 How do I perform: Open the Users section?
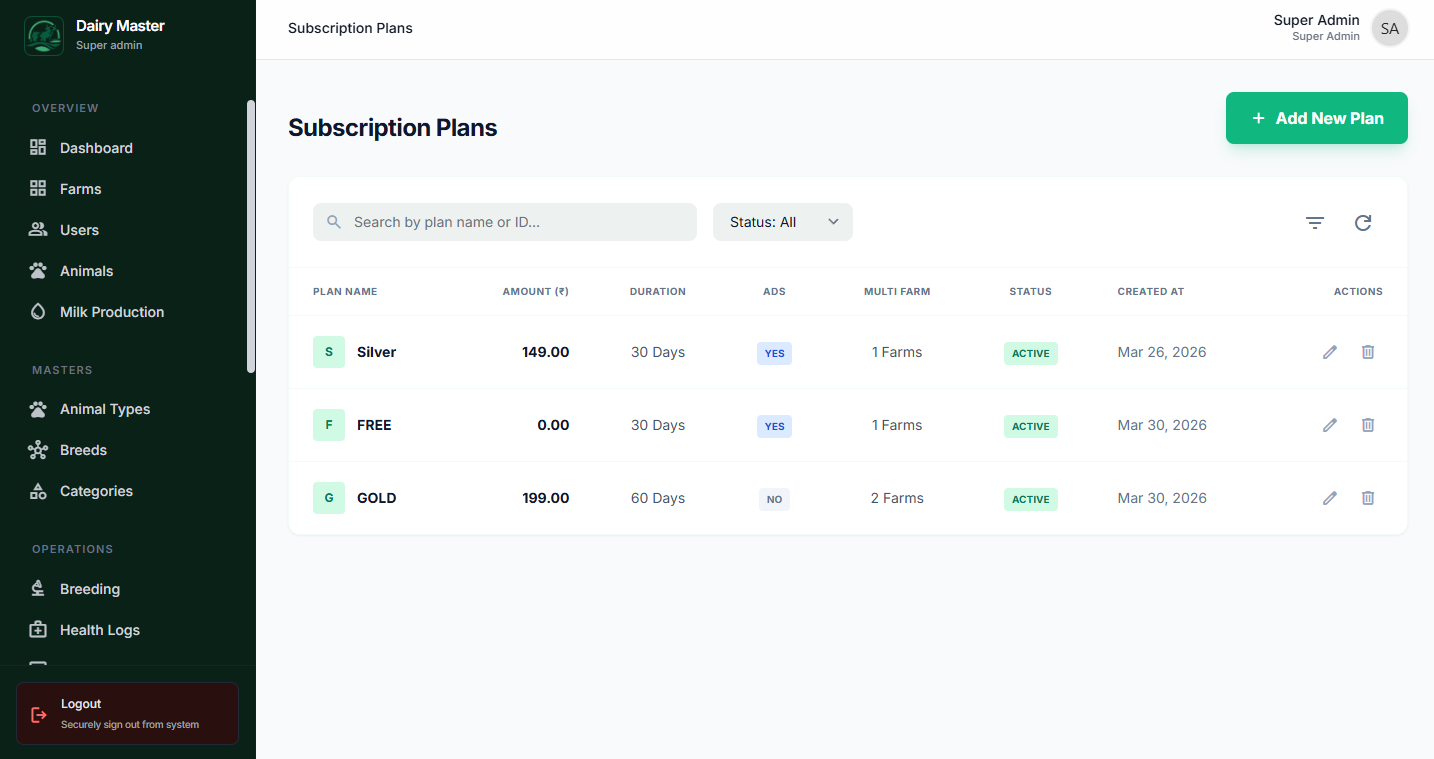tap(80, 229)
